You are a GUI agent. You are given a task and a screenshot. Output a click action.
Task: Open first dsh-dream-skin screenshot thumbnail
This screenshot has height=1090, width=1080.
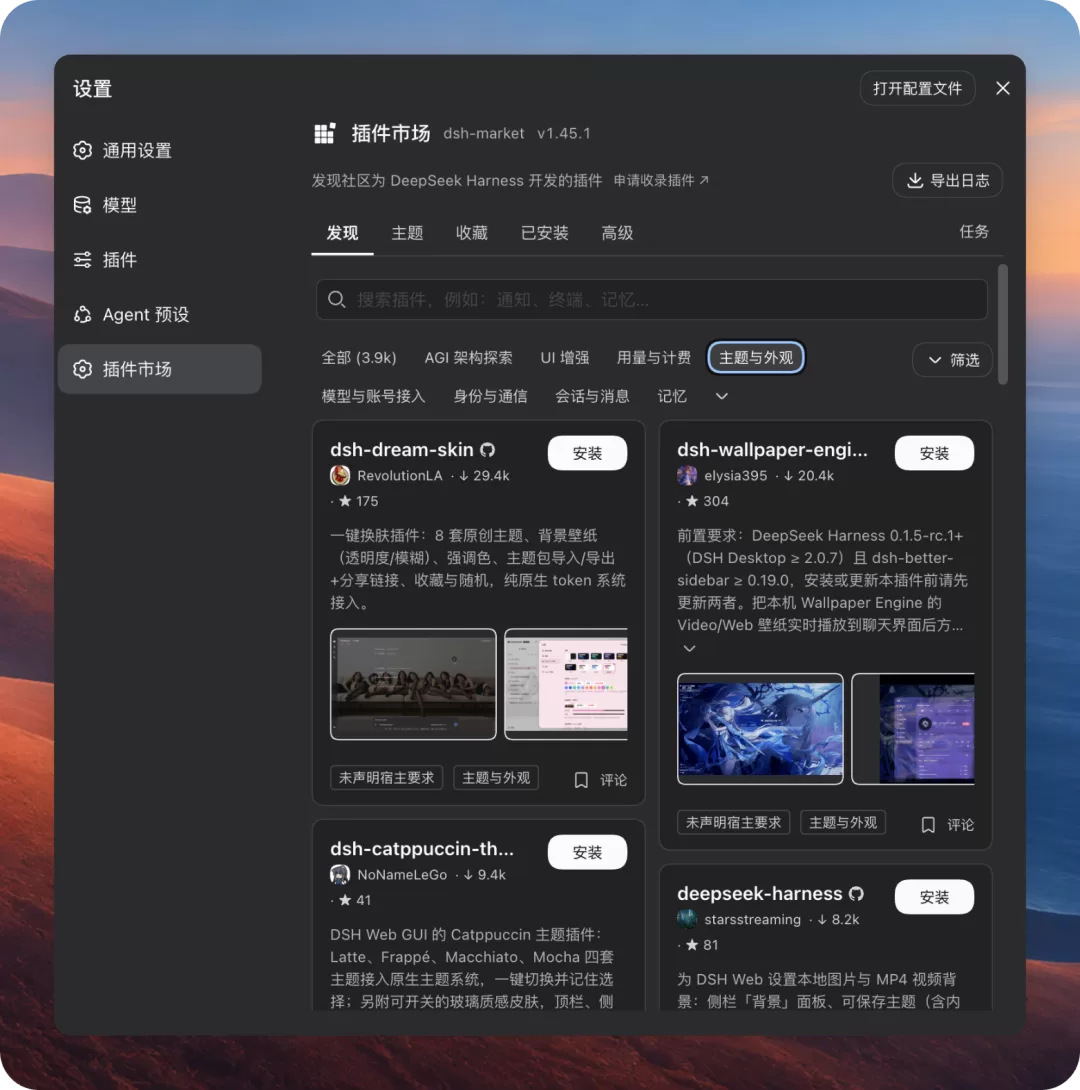pos(414,684)
